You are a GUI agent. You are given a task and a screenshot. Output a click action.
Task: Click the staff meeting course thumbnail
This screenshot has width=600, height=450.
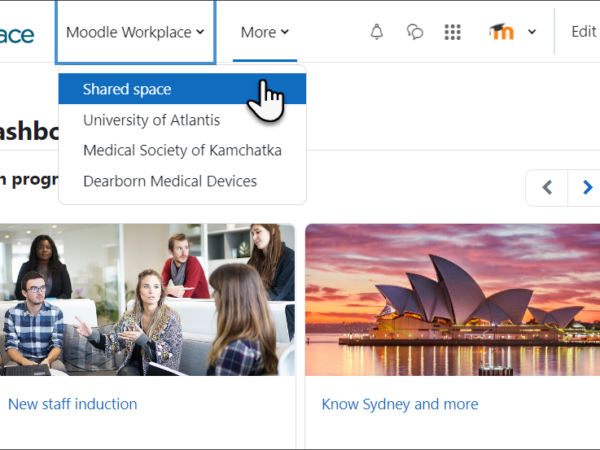click(x=147, y=300)
